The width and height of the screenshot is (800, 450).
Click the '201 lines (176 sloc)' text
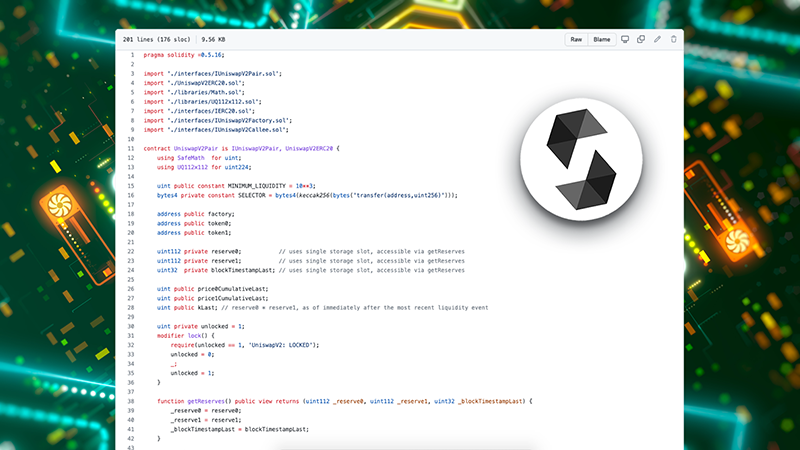click(156, 39)
